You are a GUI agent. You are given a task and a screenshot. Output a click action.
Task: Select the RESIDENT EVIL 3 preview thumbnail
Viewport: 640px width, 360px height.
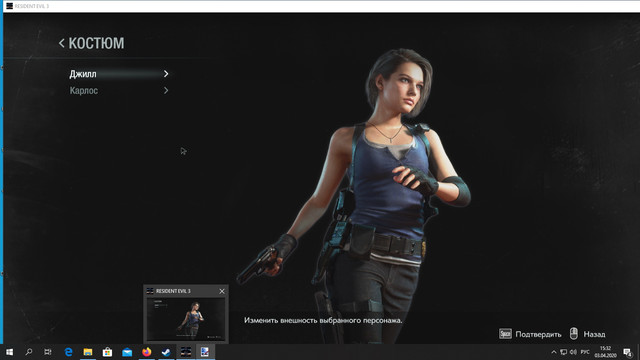(186, 319)
